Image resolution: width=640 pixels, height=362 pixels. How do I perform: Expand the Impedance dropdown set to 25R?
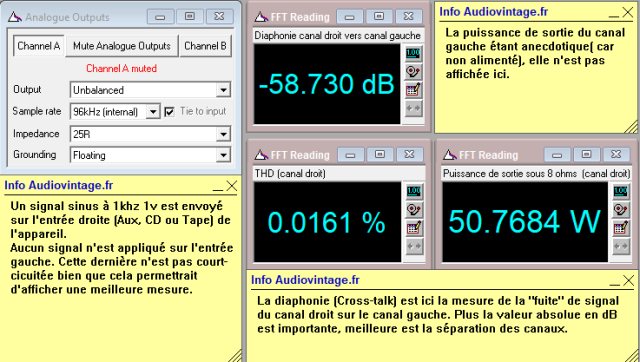pos(223,134)
